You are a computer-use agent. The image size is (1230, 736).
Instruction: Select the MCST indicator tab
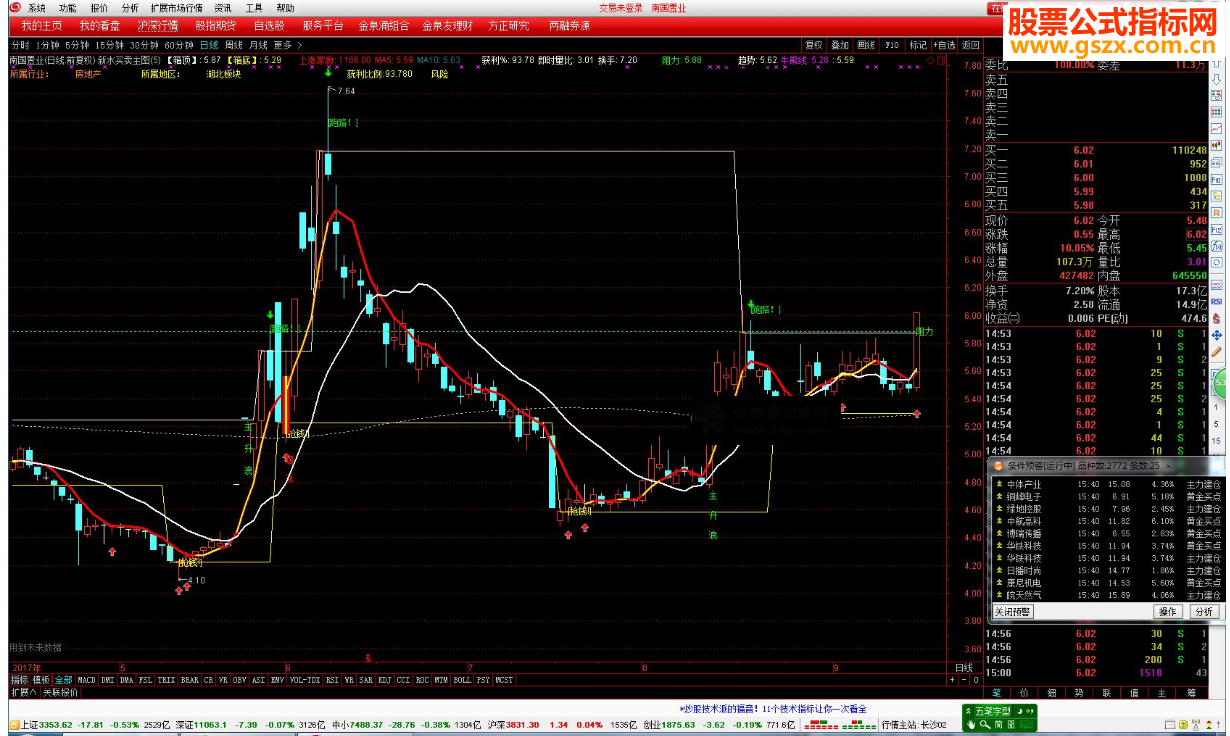click(503, 680)
